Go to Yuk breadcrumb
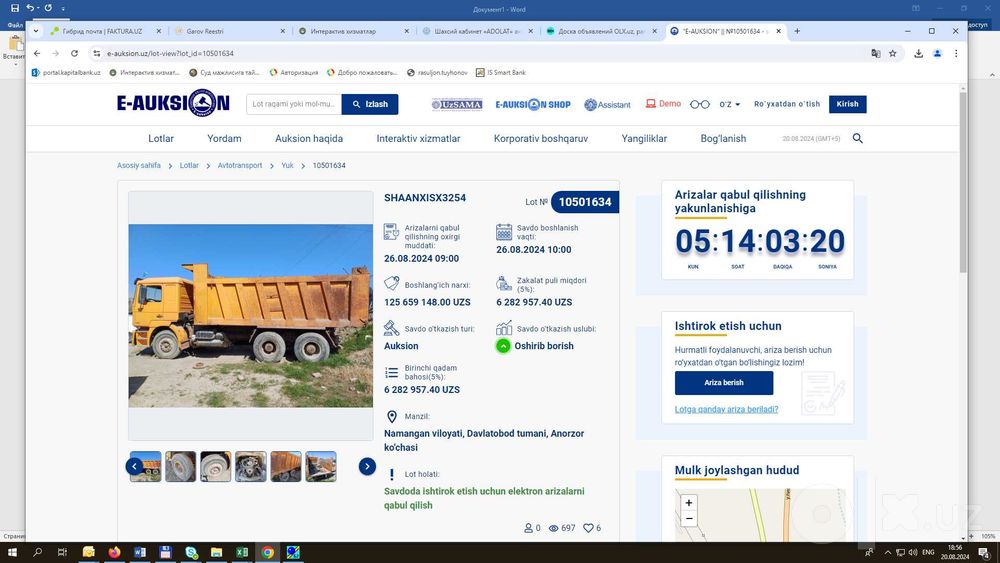The width and height of the screenshot is (1000, 563). [x=287, y=165]
